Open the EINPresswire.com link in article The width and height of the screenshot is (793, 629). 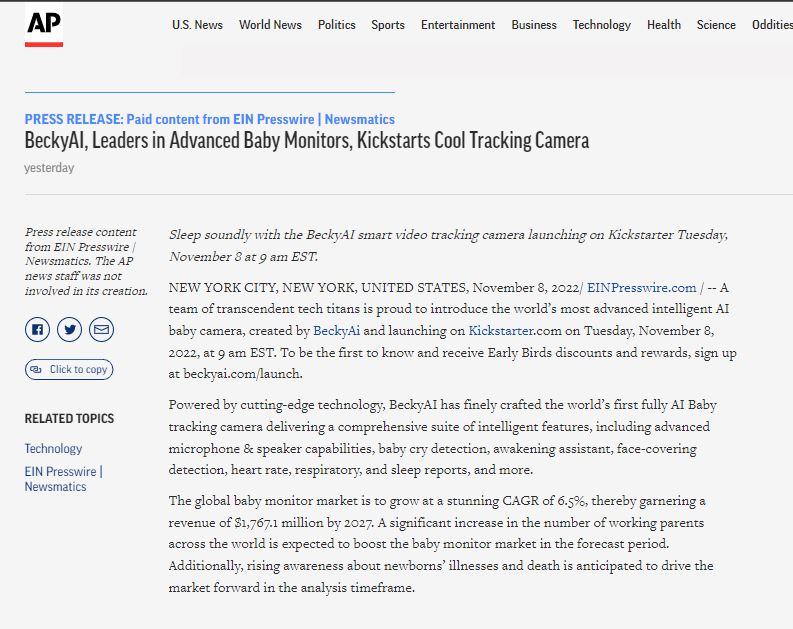641,288
